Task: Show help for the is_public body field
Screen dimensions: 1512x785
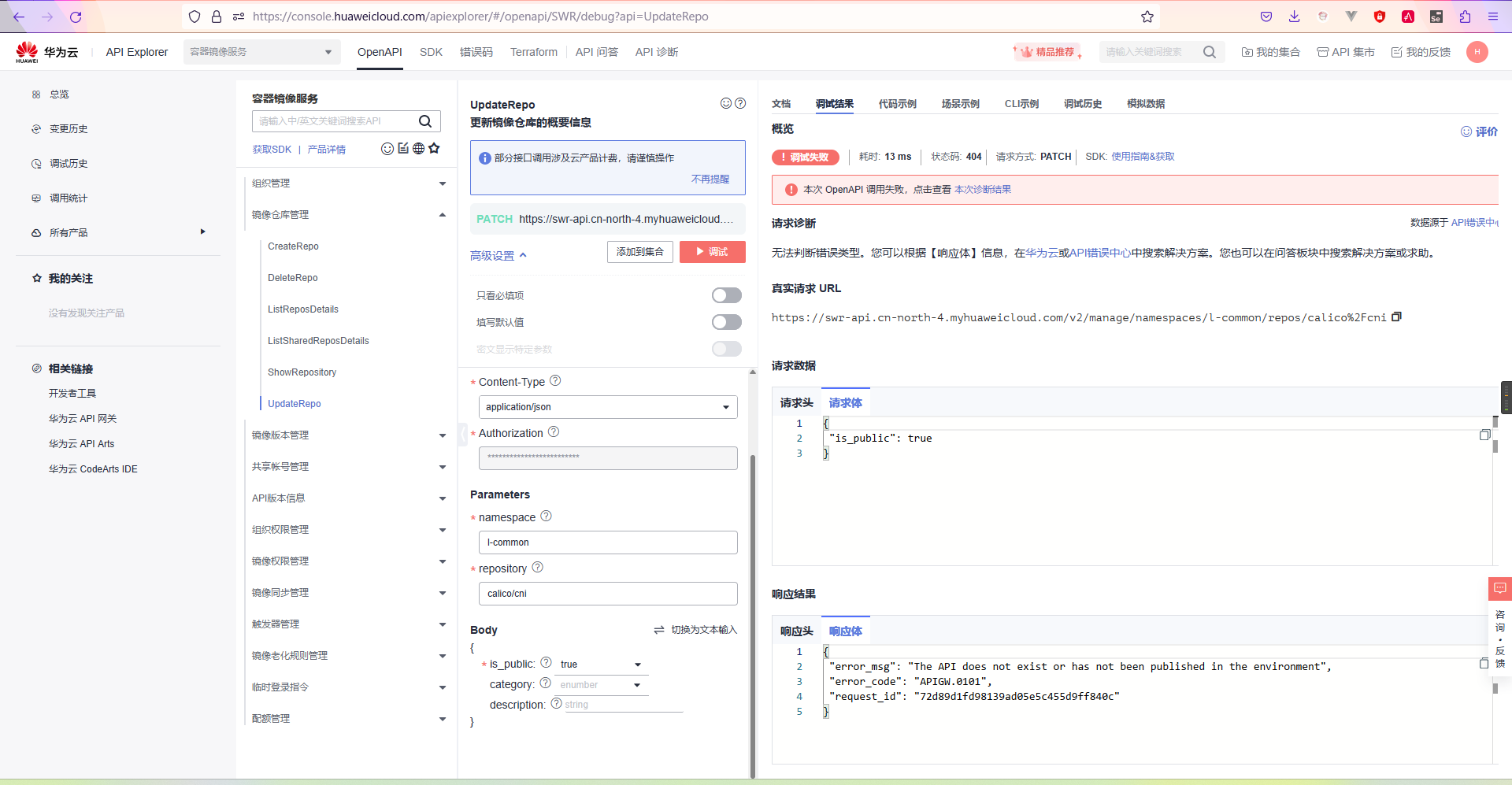Action: pyautogui.click(x=546, y=662)
